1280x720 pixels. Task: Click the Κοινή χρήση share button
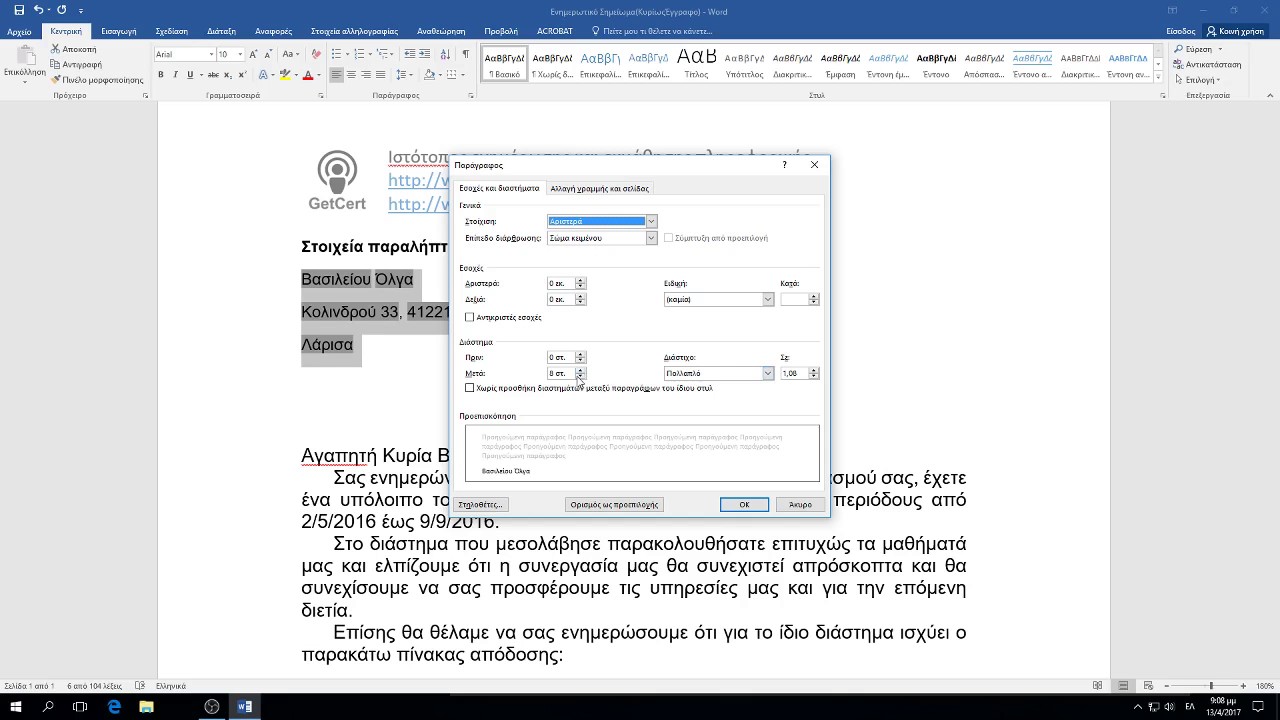pyautogui.click(x=1235, y=31)
